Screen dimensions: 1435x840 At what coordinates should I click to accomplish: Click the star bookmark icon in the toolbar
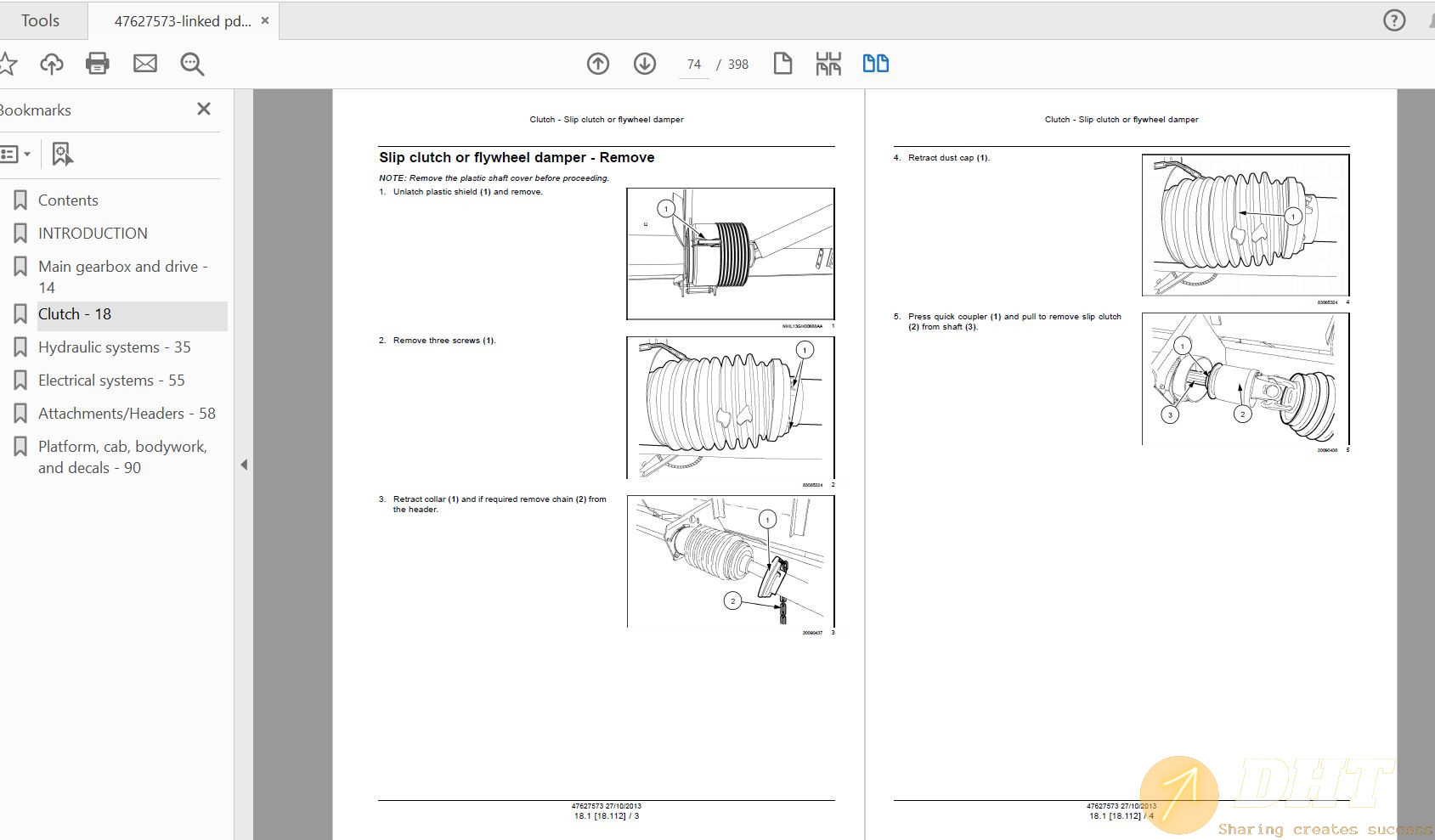(7, 64)
